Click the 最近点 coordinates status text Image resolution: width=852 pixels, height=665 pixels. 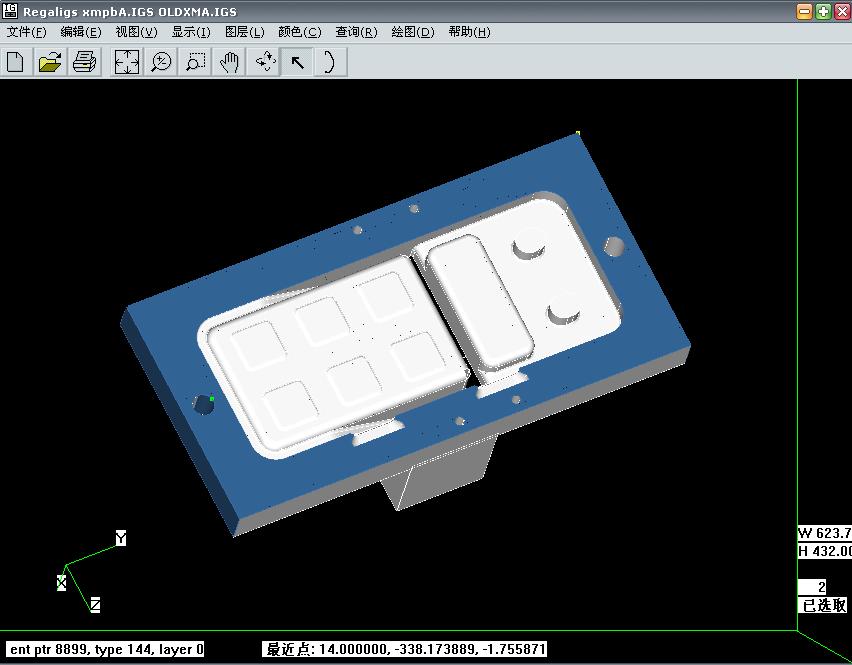404,649
